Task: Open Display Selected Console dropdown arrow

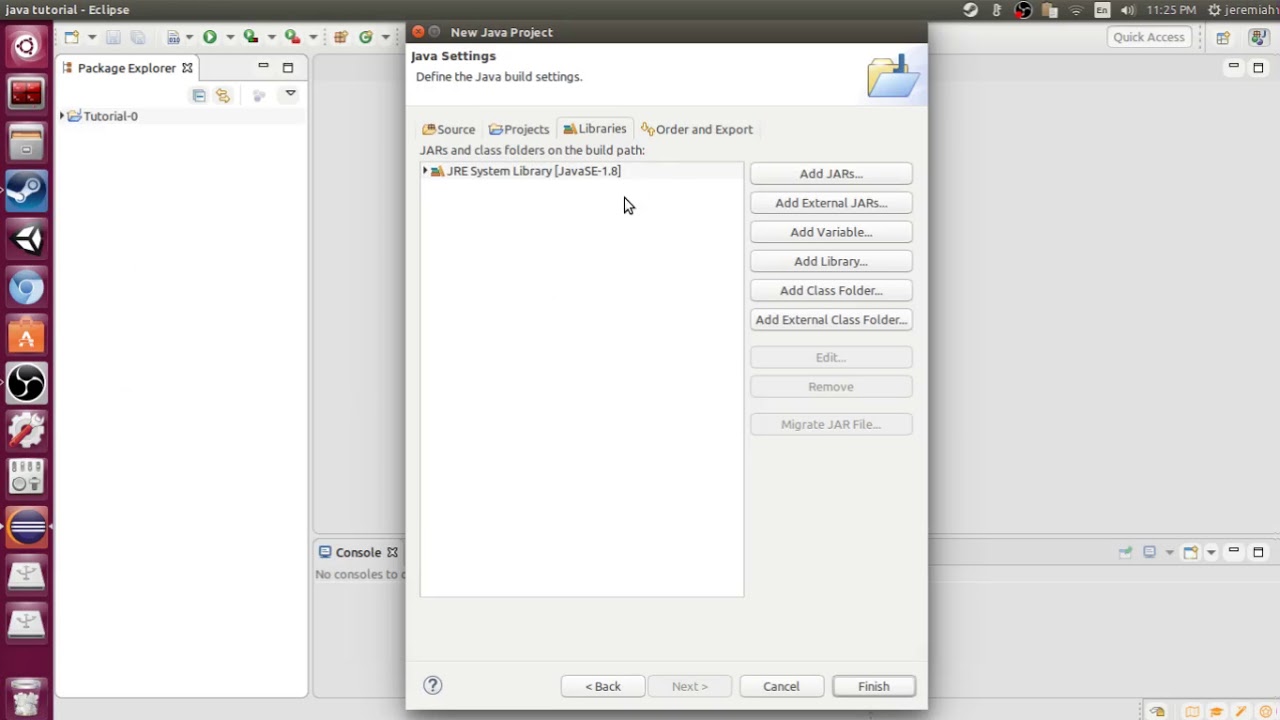Action: [x=1169, y=552]
